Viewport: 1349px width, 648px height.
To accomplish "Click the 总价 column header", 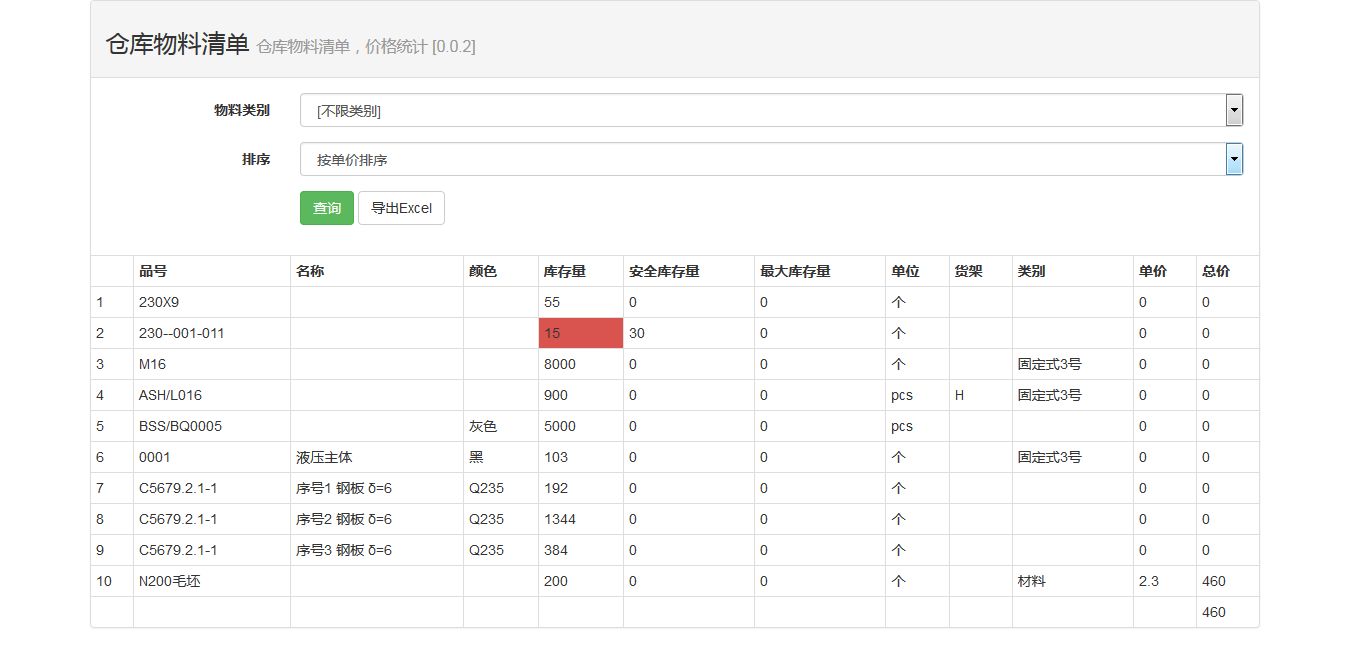I will [x=1215, y=271].
